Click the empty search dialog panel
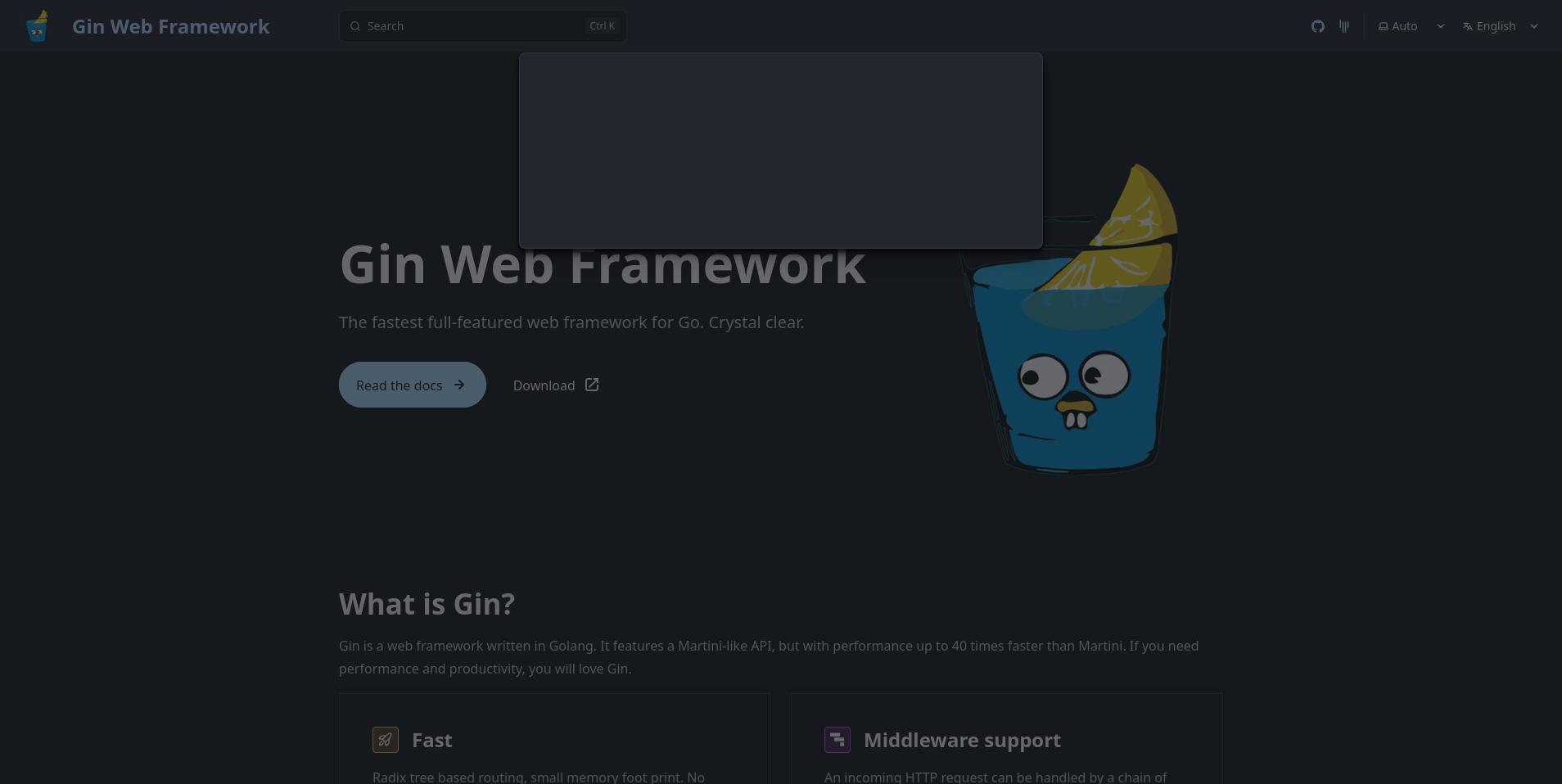Viewport: 1562px width, 784px height. click(x=781, y=151)
